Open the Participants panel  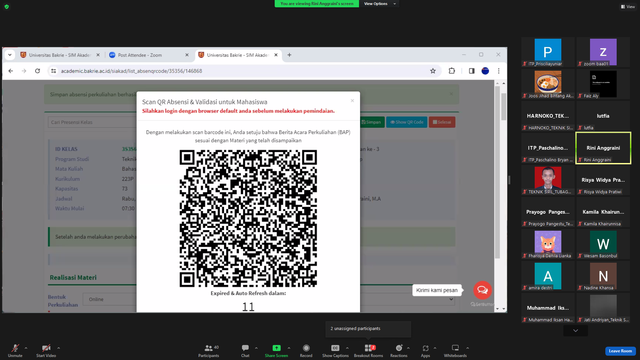click(x=209, y=350)
